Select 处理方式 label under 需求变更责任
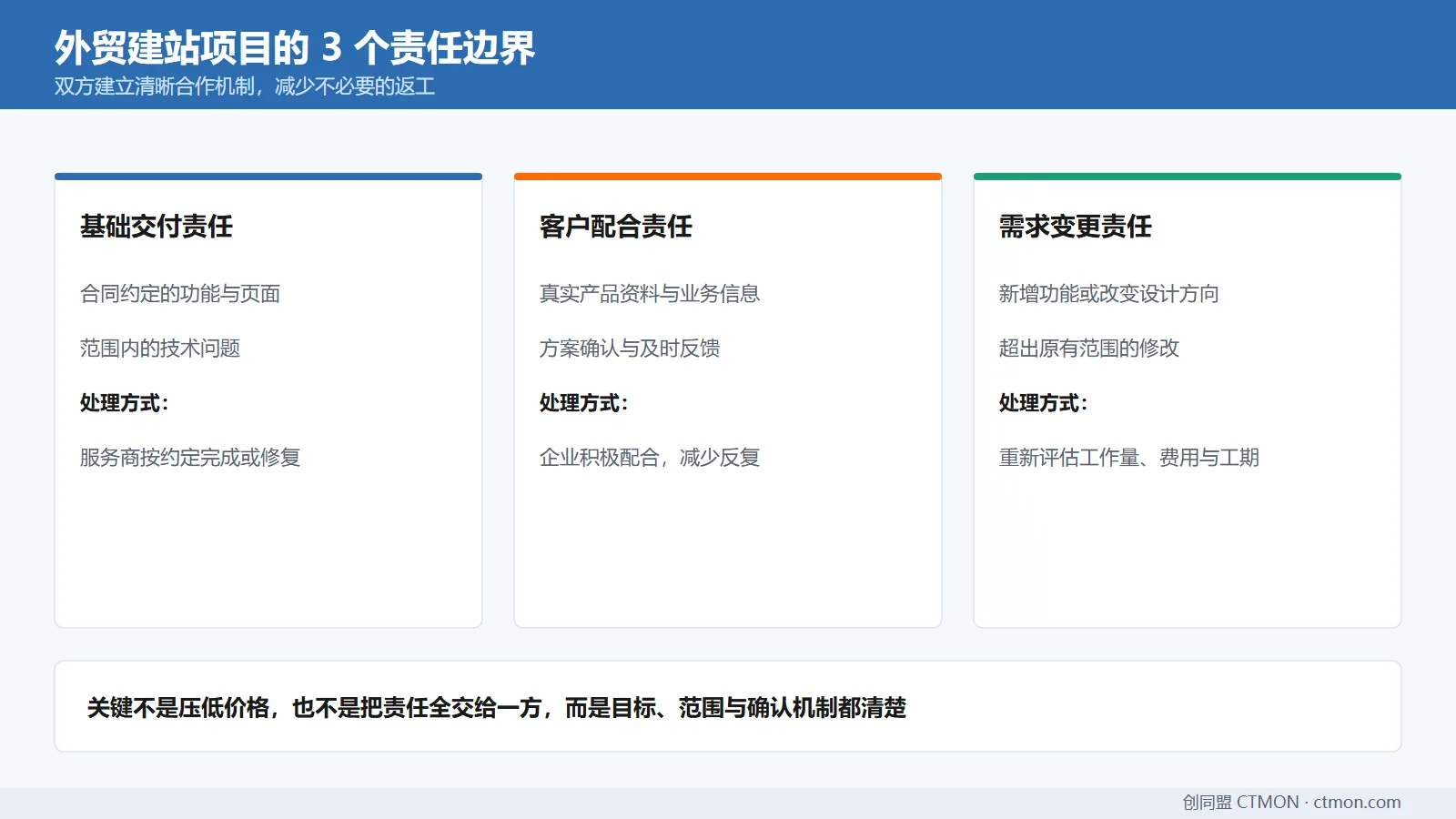 coord(1044,403)
